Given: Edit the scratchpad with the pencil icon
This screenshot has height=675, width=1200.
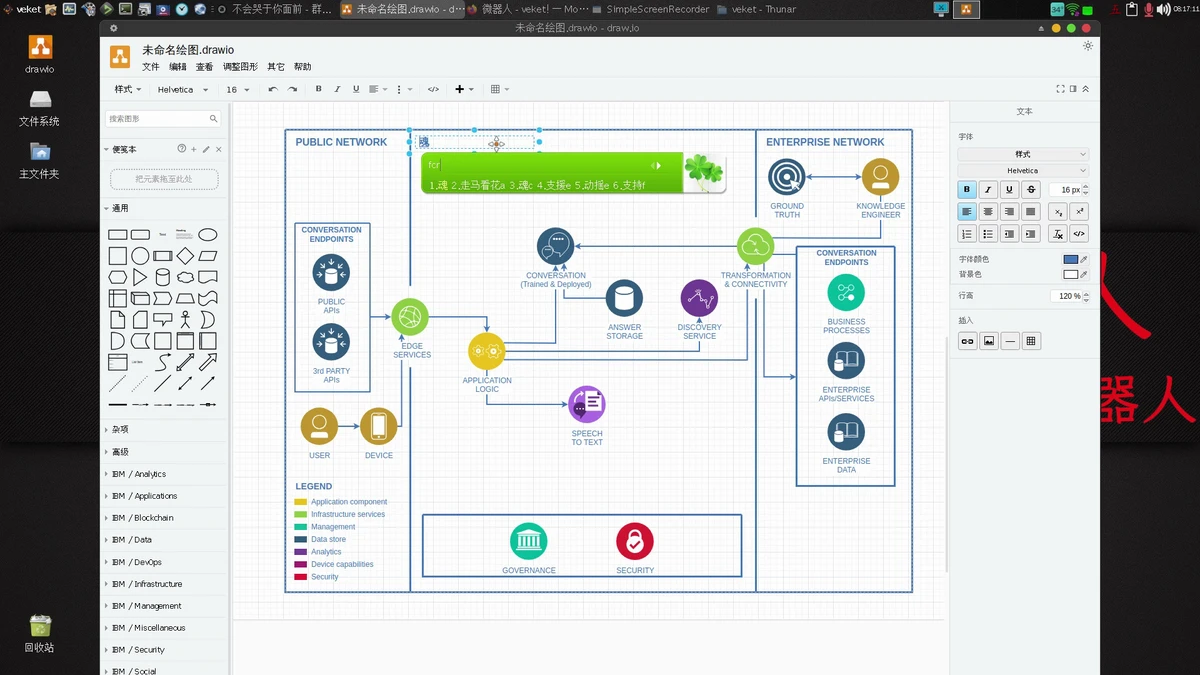Looking at the screenshot, I should coord(206,149).
